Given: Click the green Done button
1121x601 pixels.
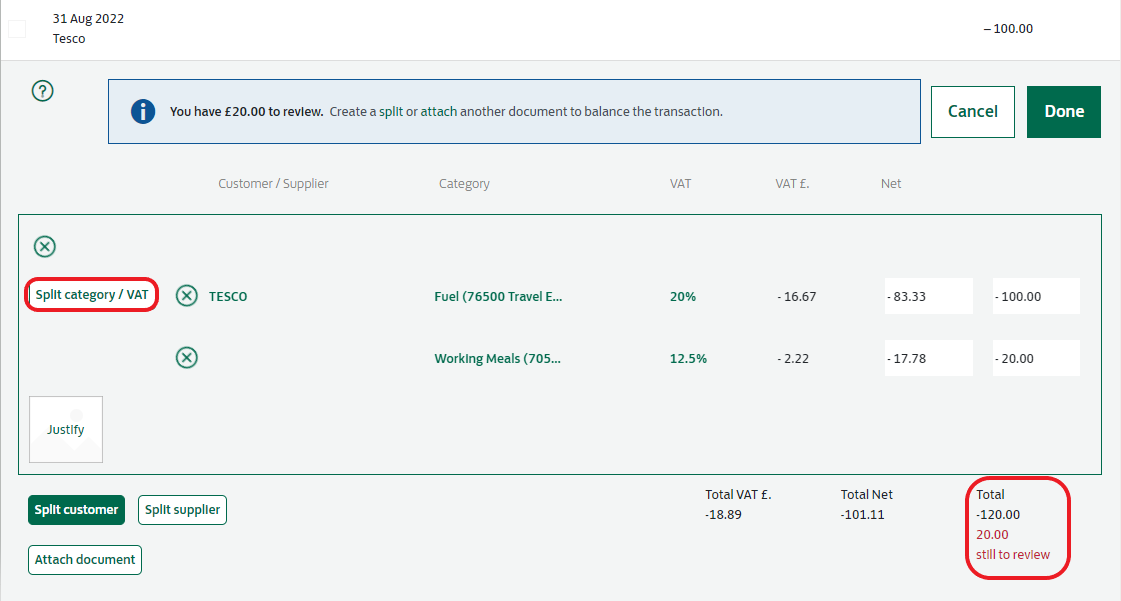Looking at the screenshot, I should 1064,111.
